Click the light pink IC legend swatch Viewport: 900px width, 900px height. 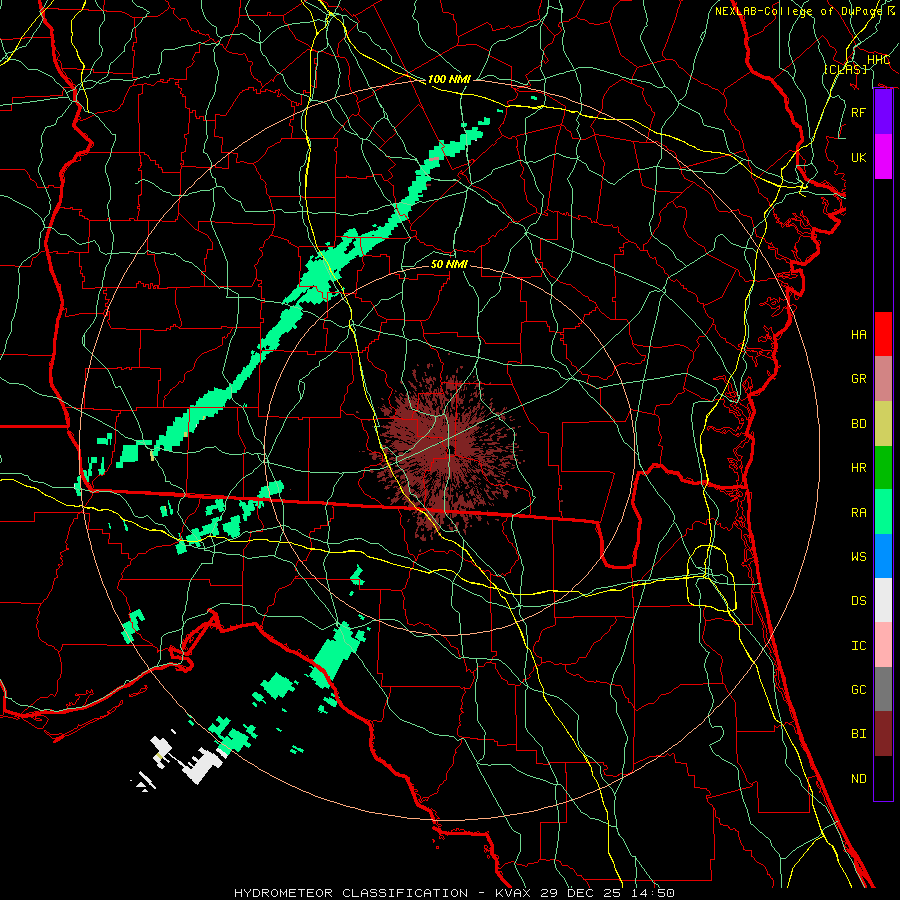883,645
